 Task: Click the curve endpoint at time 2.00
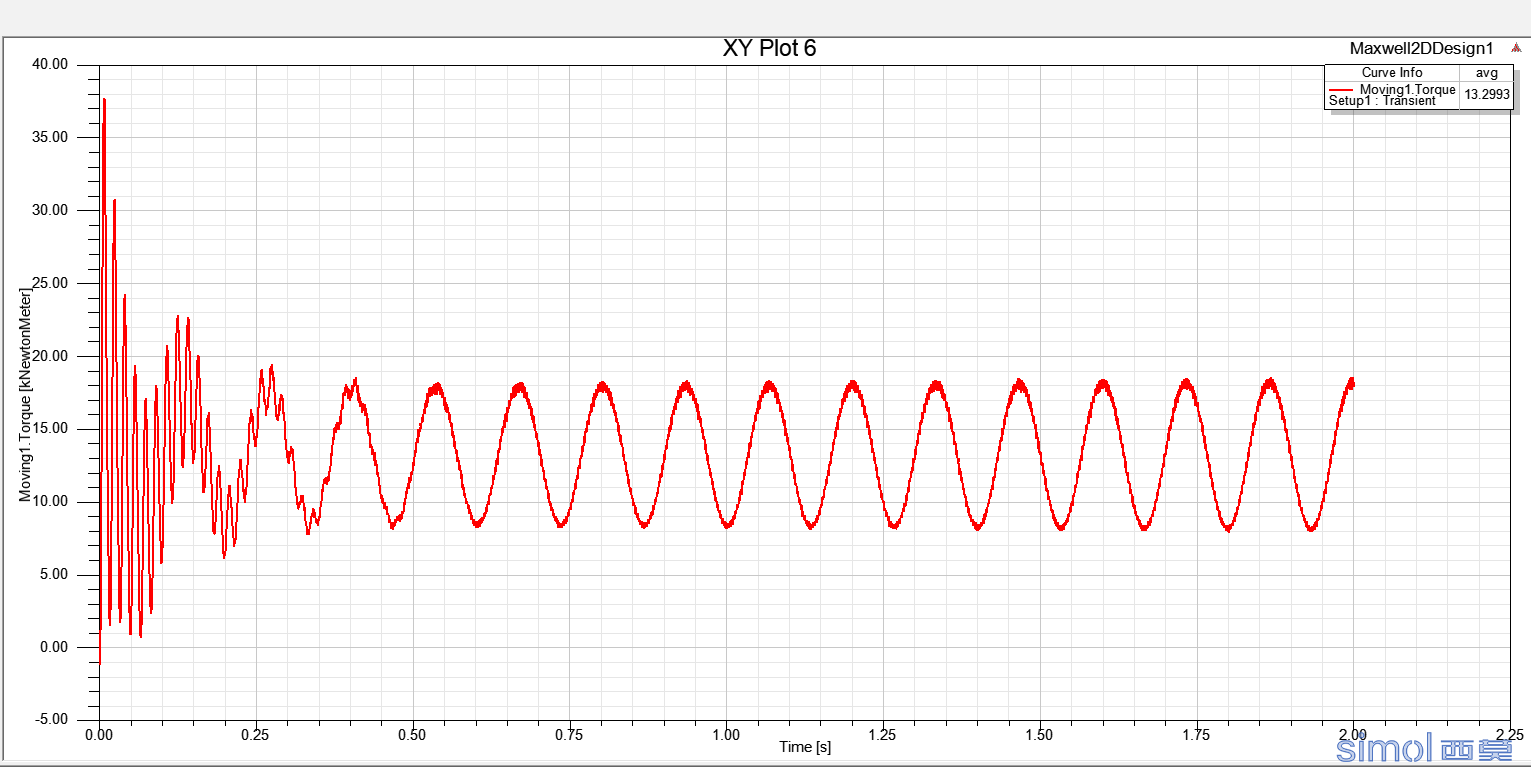pos(1353,383)
